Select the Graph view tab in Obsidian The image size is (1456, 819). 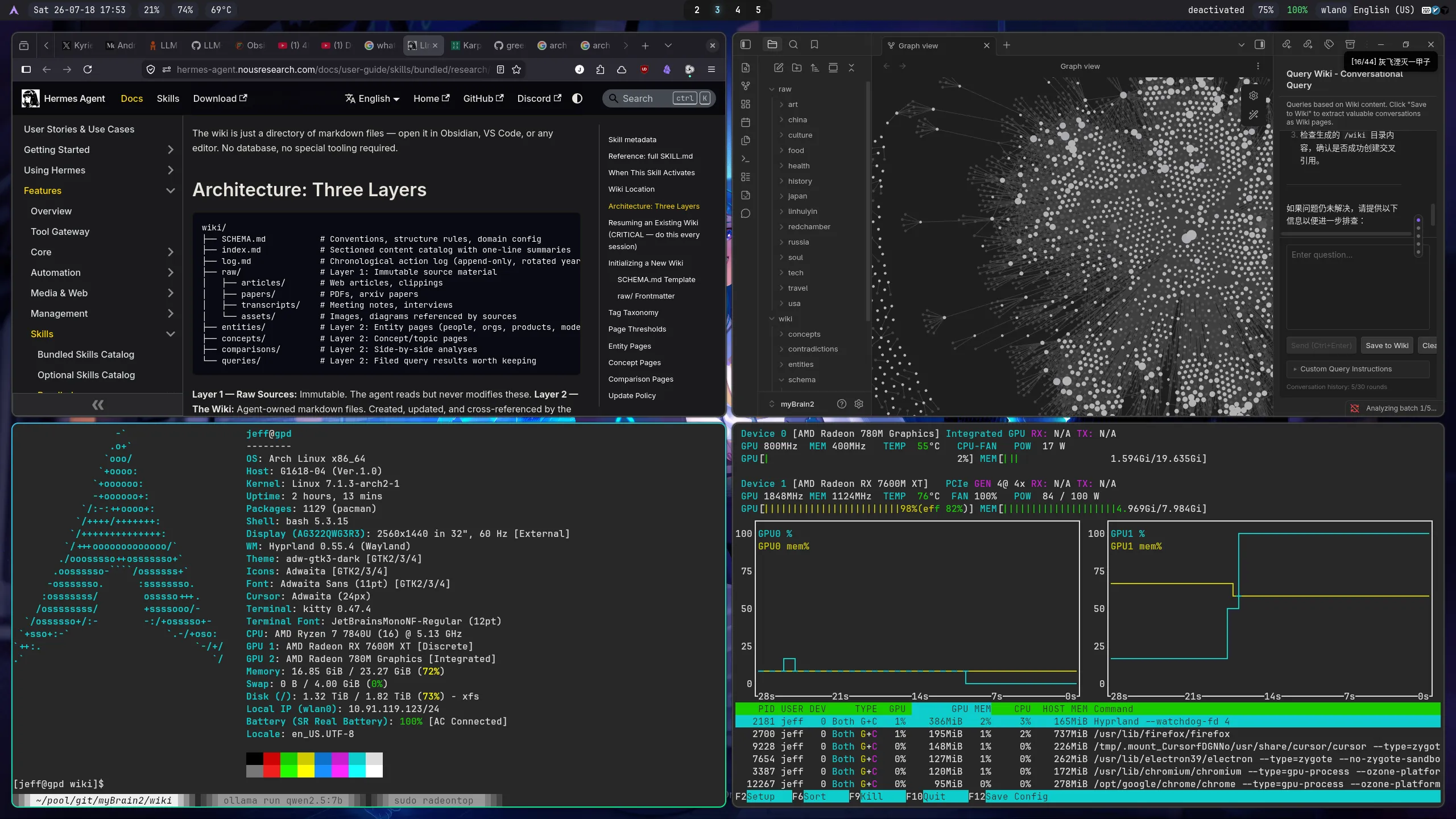click(938, 45)
